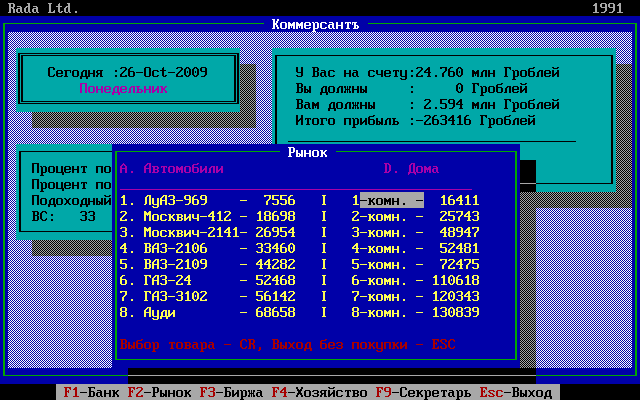Image resolution: width=640 pixels, height=400 pixels.
Task: Click the price 68658 for Ауди
Action: (x=276, y=312)
